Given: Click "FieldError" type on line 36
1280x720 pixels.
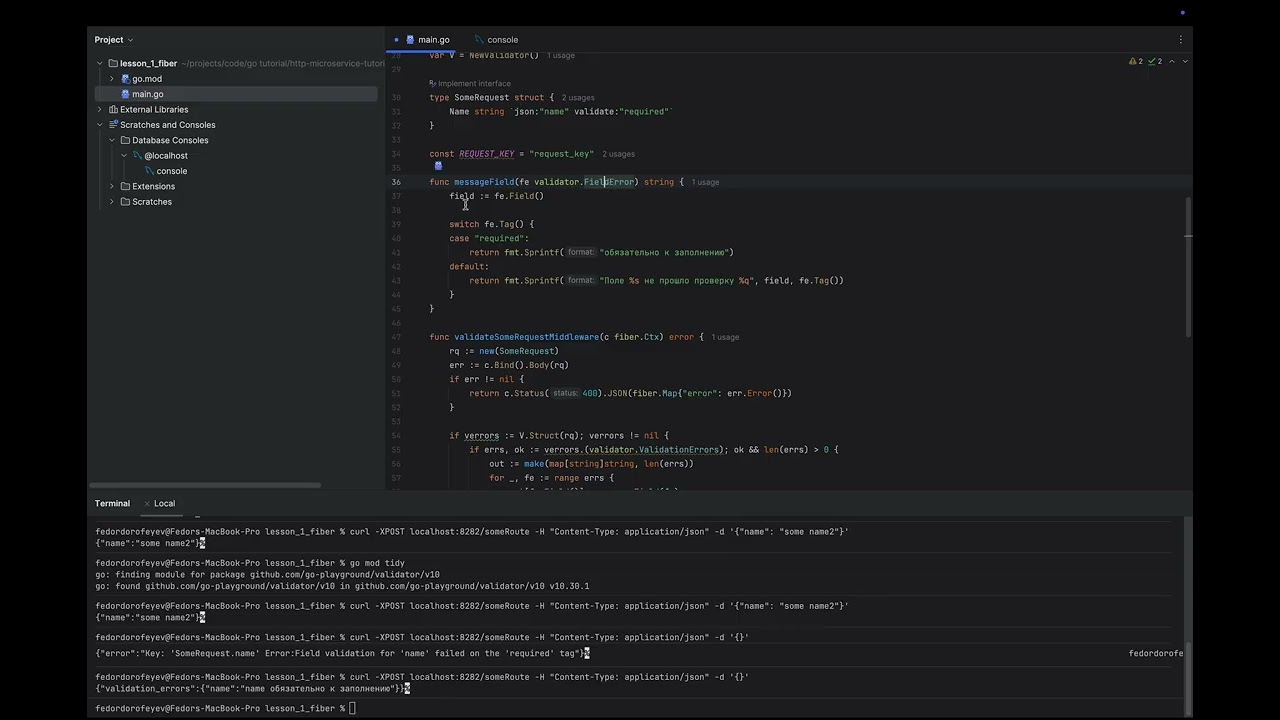Looking at the screenshot, I should [x=609, y=182].
